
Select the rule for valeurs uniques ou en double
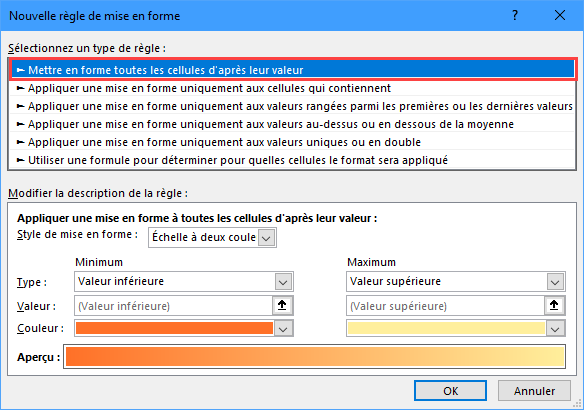292,142
